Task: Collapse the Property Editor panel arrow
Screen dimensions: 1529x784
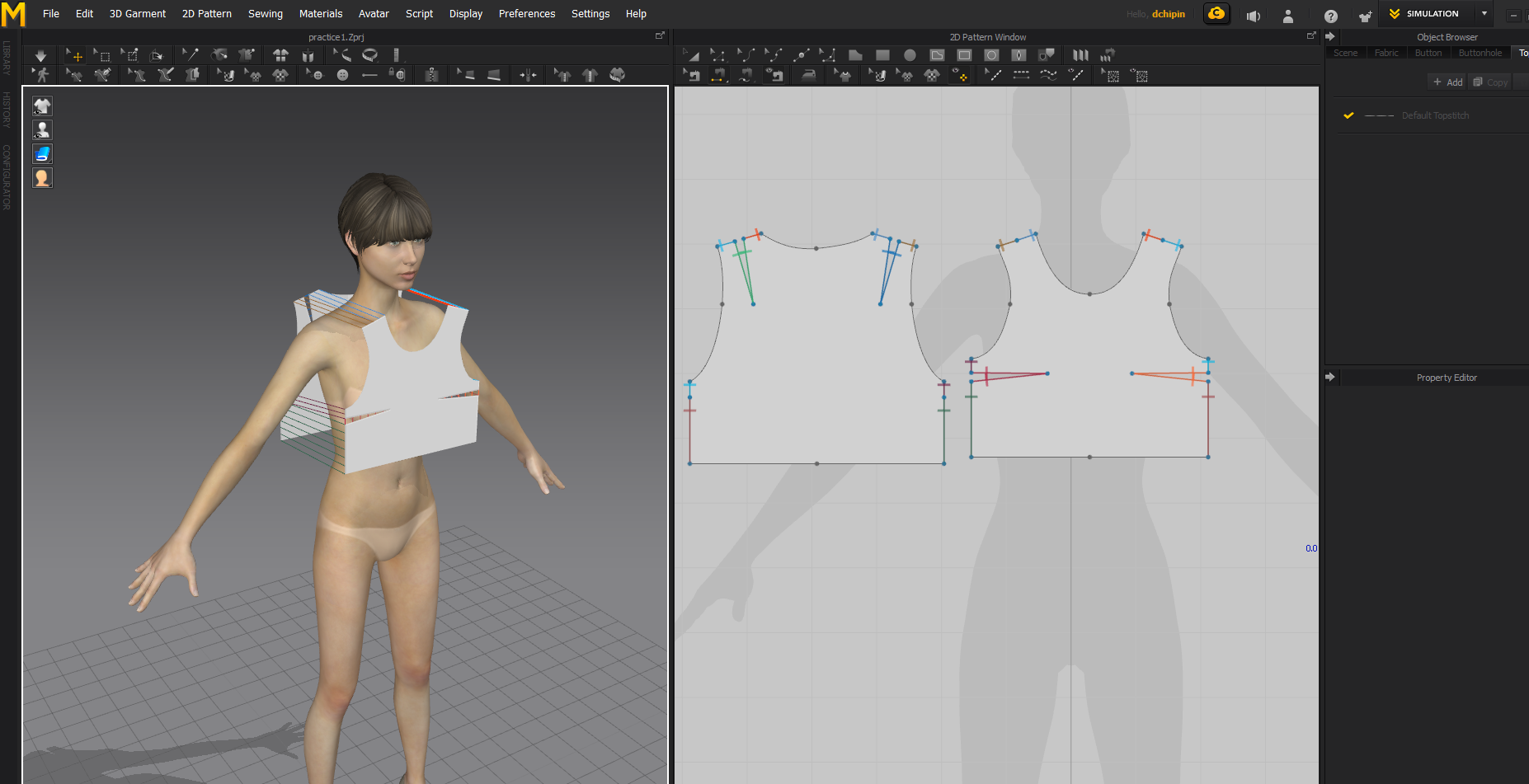Action: 1329,378
